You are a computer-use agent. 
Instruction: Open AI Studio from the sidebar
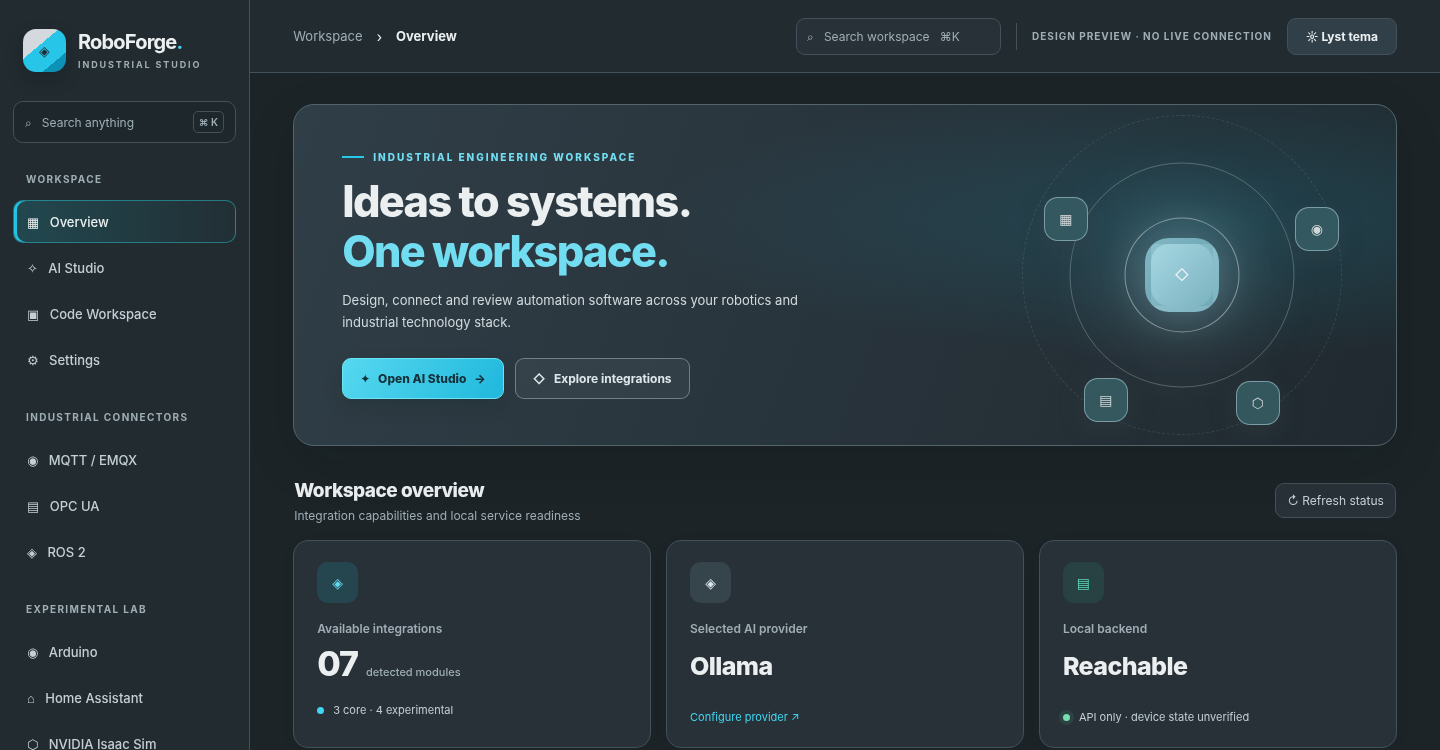click(125, 268)
